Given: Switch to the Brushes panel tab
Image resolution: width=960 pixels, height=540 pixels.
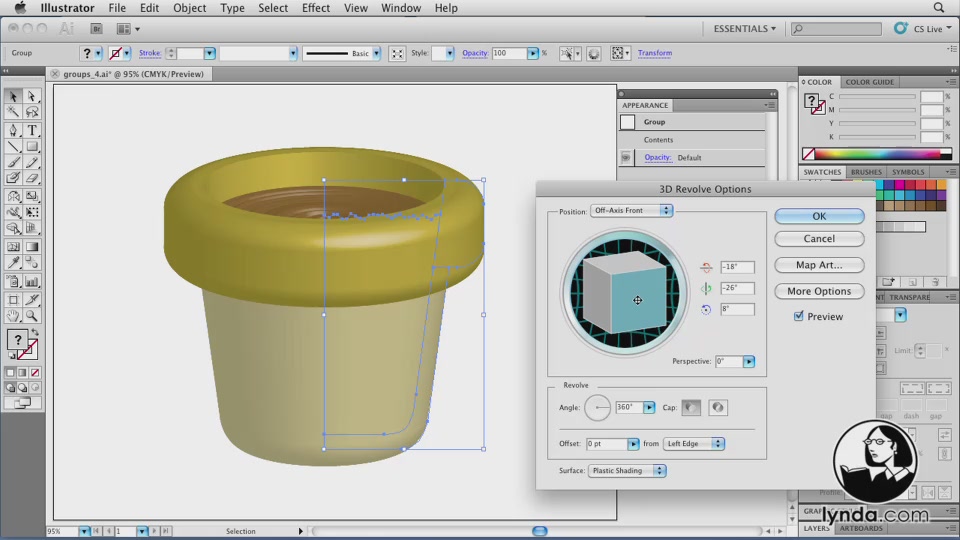Looking at the screenshot, I should (866, 172).
